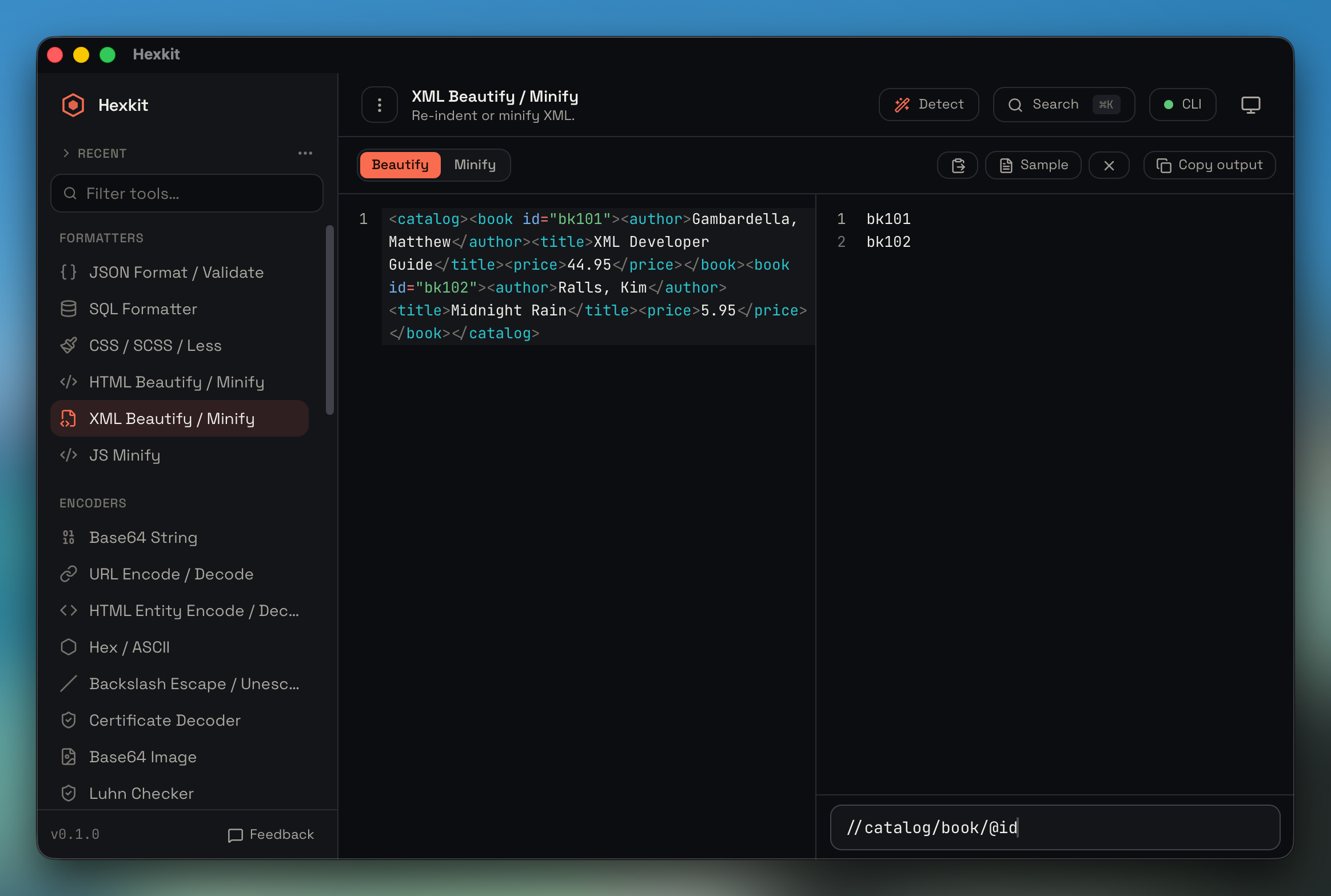Click the XPath query input field

1055,827
